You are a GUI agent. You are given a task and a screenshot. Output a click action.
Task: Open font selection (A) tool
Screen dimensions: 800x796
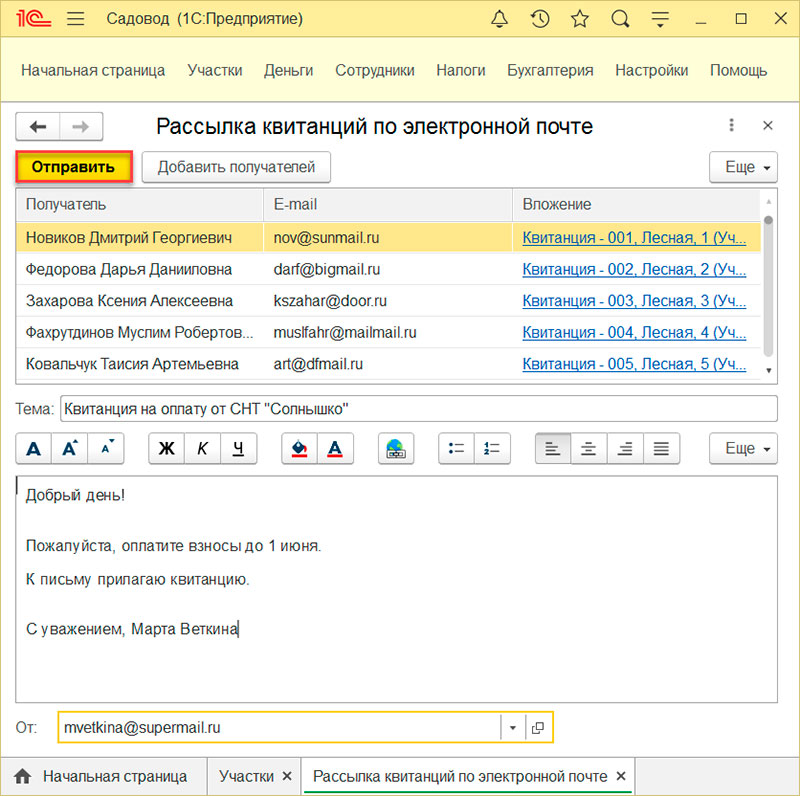34,449
